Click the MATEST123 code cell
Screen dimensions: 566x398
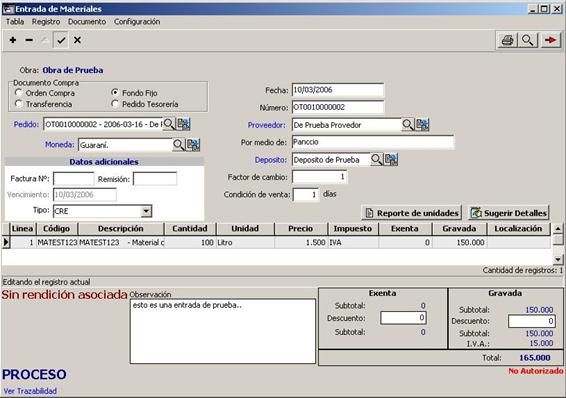(57, 242)
